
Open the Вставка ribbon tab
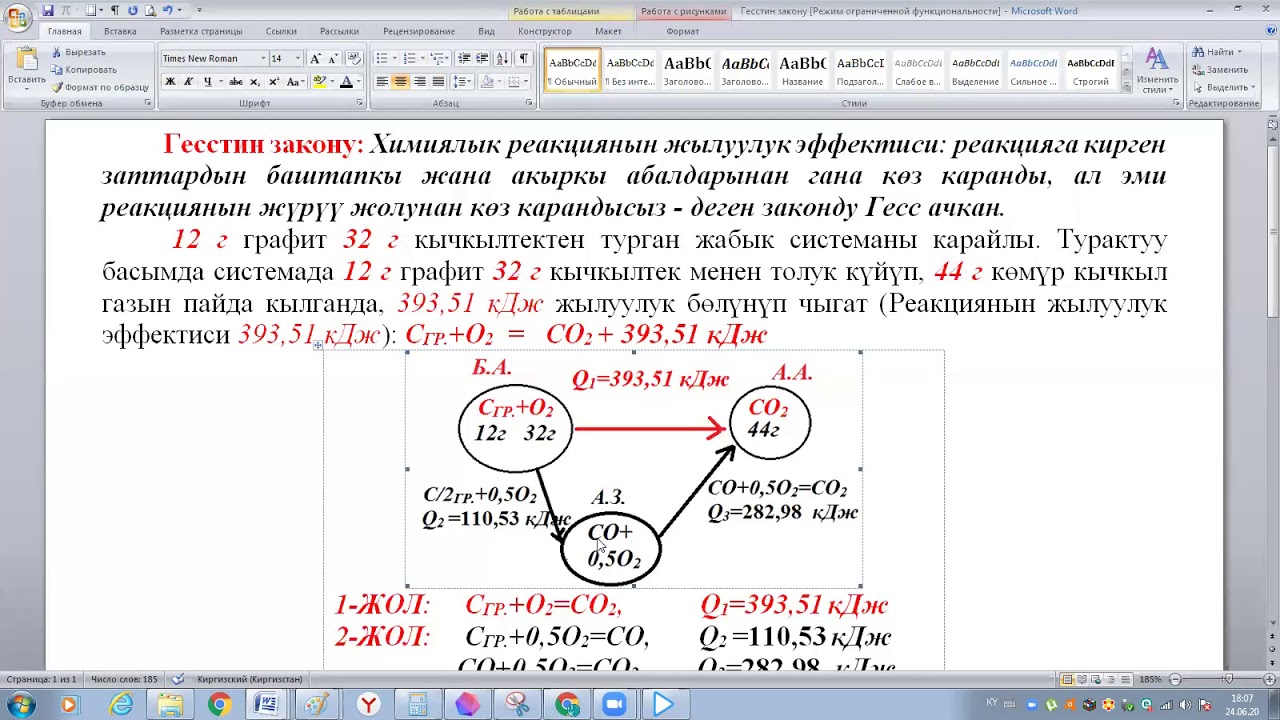(120, 31)
